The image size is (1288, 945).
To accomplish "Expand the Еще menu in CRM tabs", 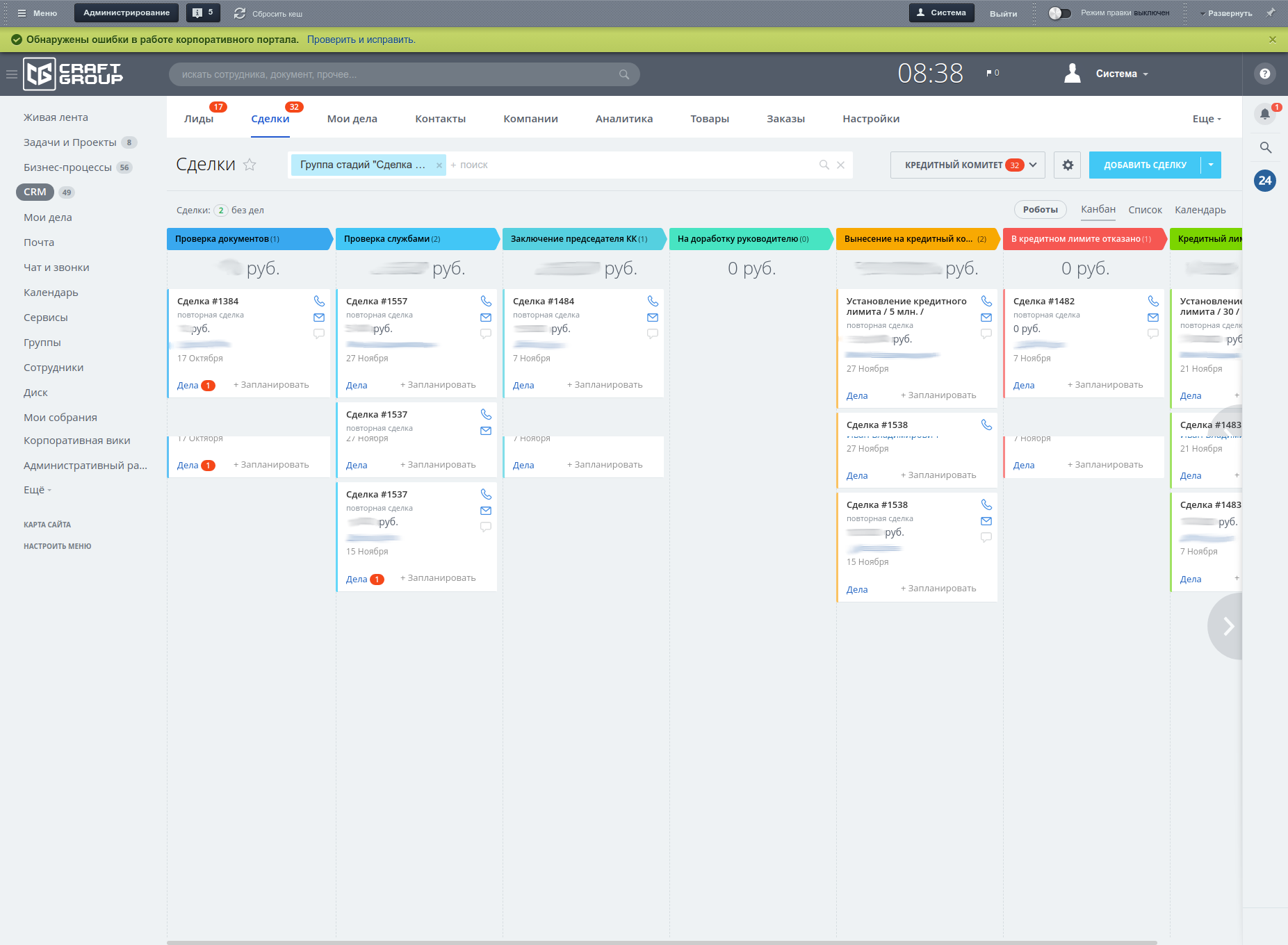I will point(1207,119).
